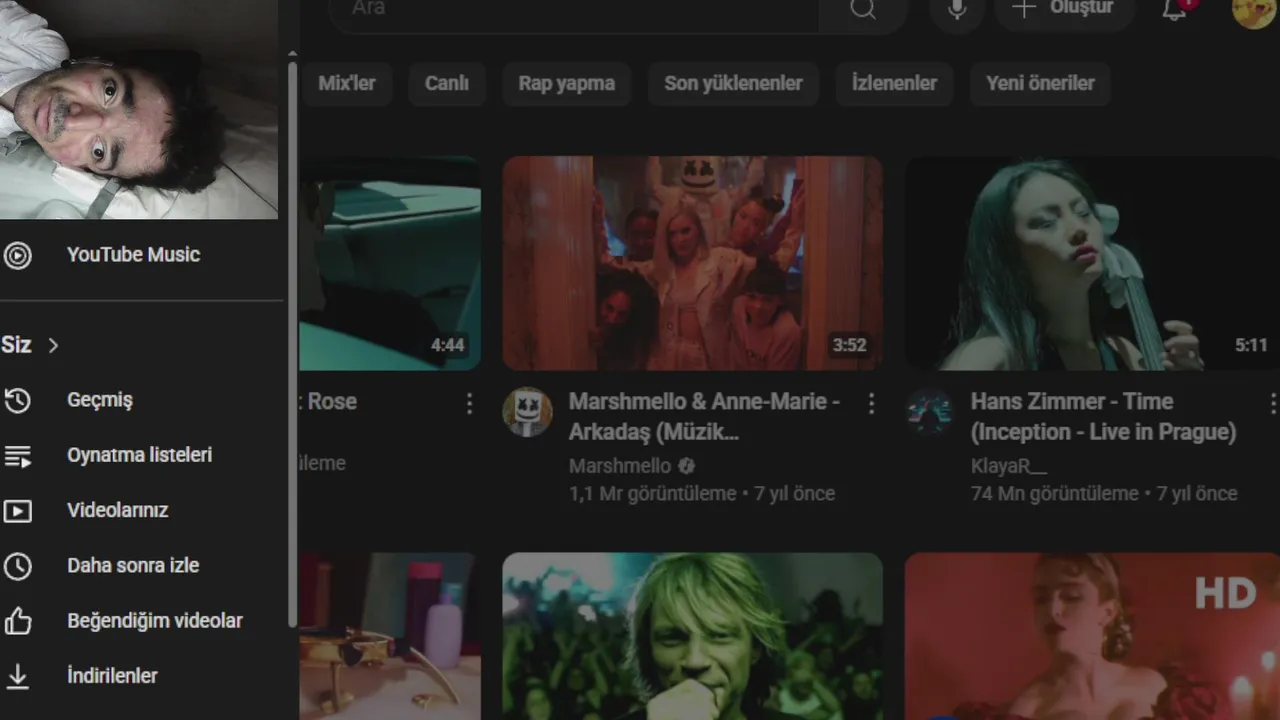Select the Yeni öneriler filter chip
The height and width of the screenshot is (720, 1280).
[x=1040, y=84]
